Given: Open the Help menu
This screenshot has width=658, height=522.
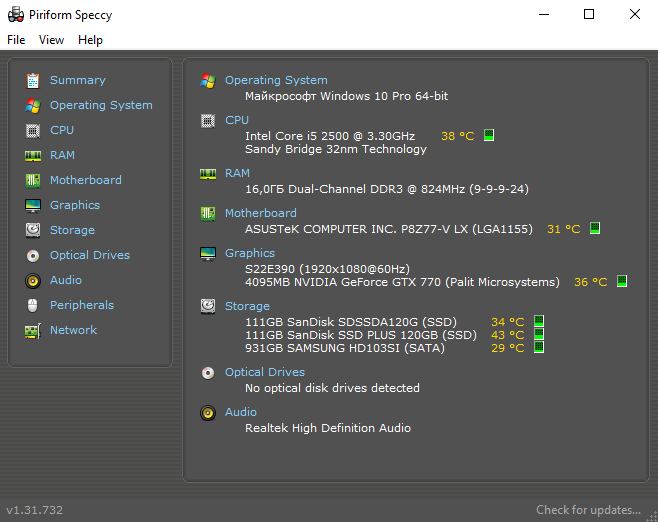Looking at the screenshot, I should (90, 40).
